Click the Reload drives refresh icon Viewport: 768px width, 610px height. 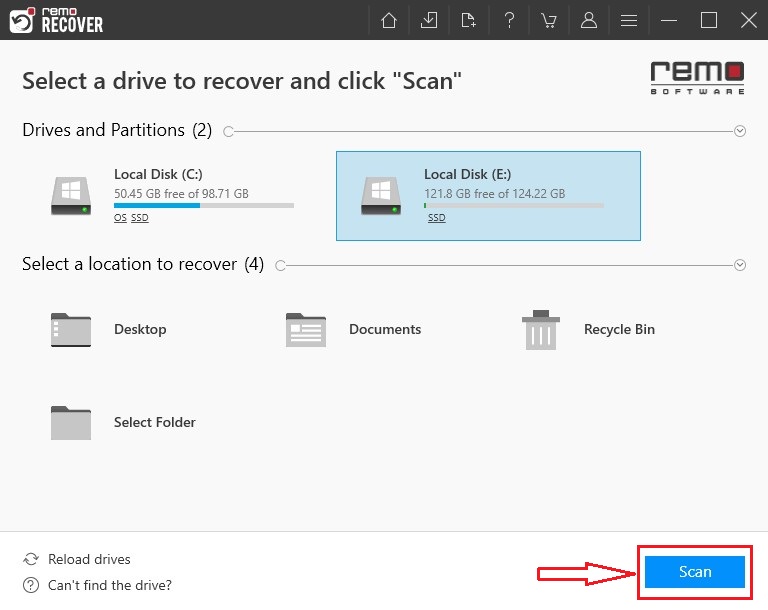pyautogui.click(x=31, y=559)
